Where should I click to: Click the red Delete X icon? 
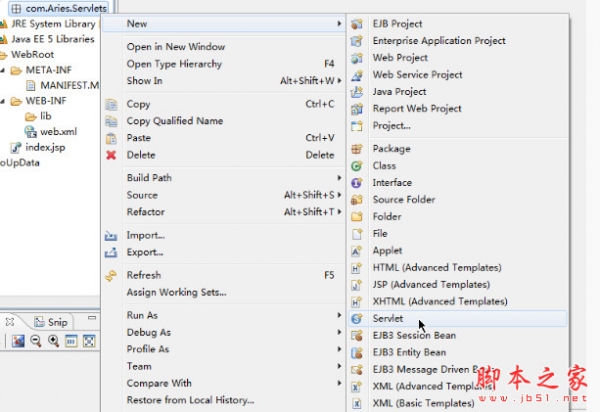tap(111, 155)
